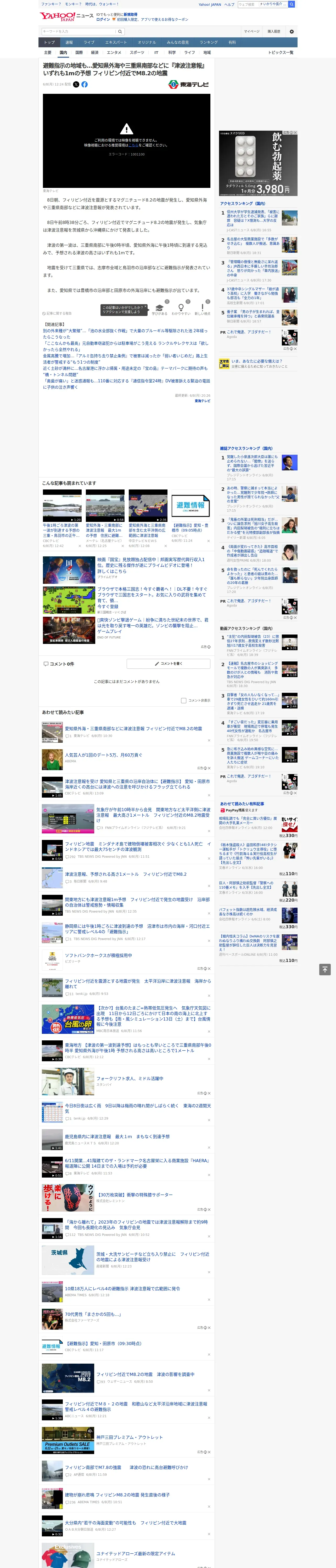
Task: Open the エキスパート navigation tab
Action: (x=116, y=43)
